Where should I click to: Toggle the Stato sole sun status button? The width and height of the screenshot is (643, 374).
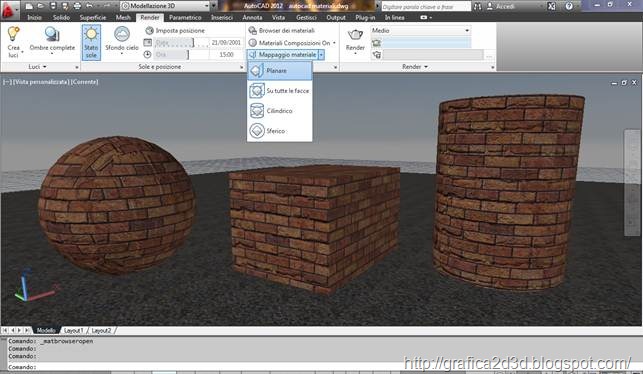coord(91,42)
